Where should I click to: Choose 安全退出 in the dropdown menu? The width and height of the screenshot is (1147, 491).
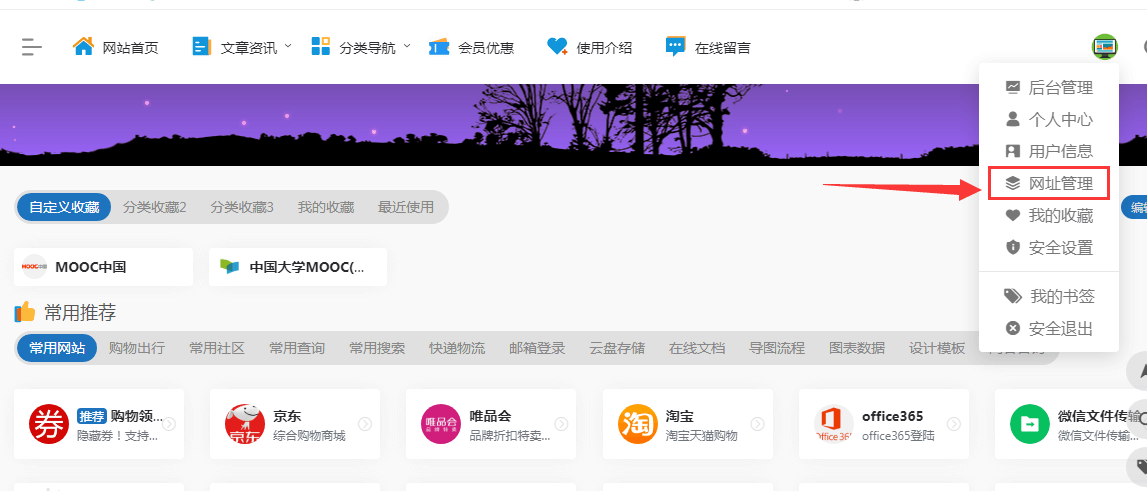click(x=1060, y=328)
